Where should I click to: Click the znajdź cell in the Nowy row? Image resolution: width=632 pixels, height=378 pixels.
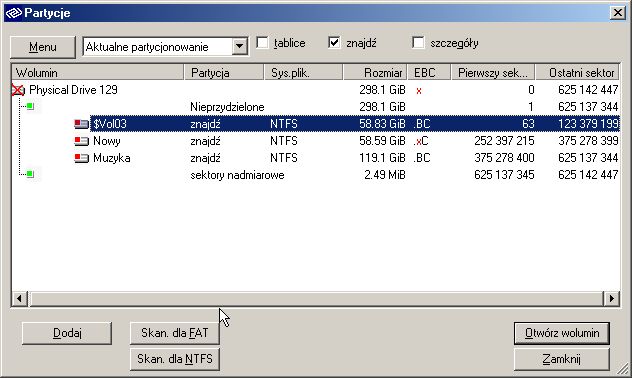tap(205, 141)
